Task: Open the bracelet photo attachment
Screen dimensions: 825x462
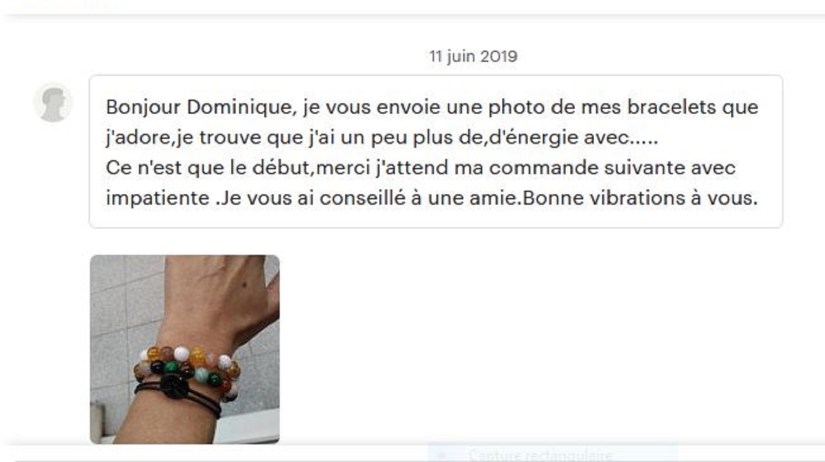Action: (185, 349)
